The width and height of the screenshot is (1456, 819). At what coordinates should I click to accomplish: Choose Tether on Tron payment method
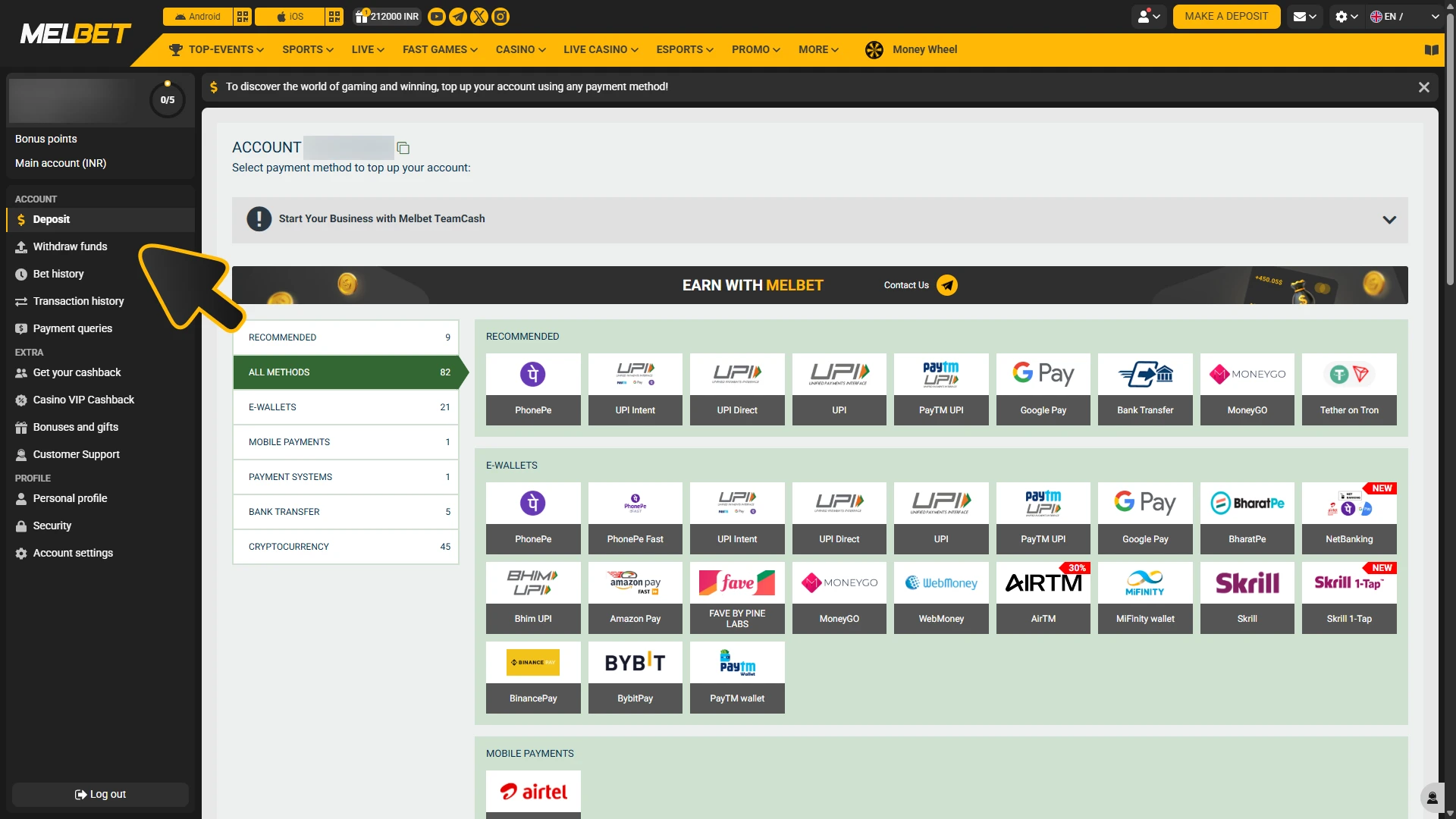tap(1349, 389)
